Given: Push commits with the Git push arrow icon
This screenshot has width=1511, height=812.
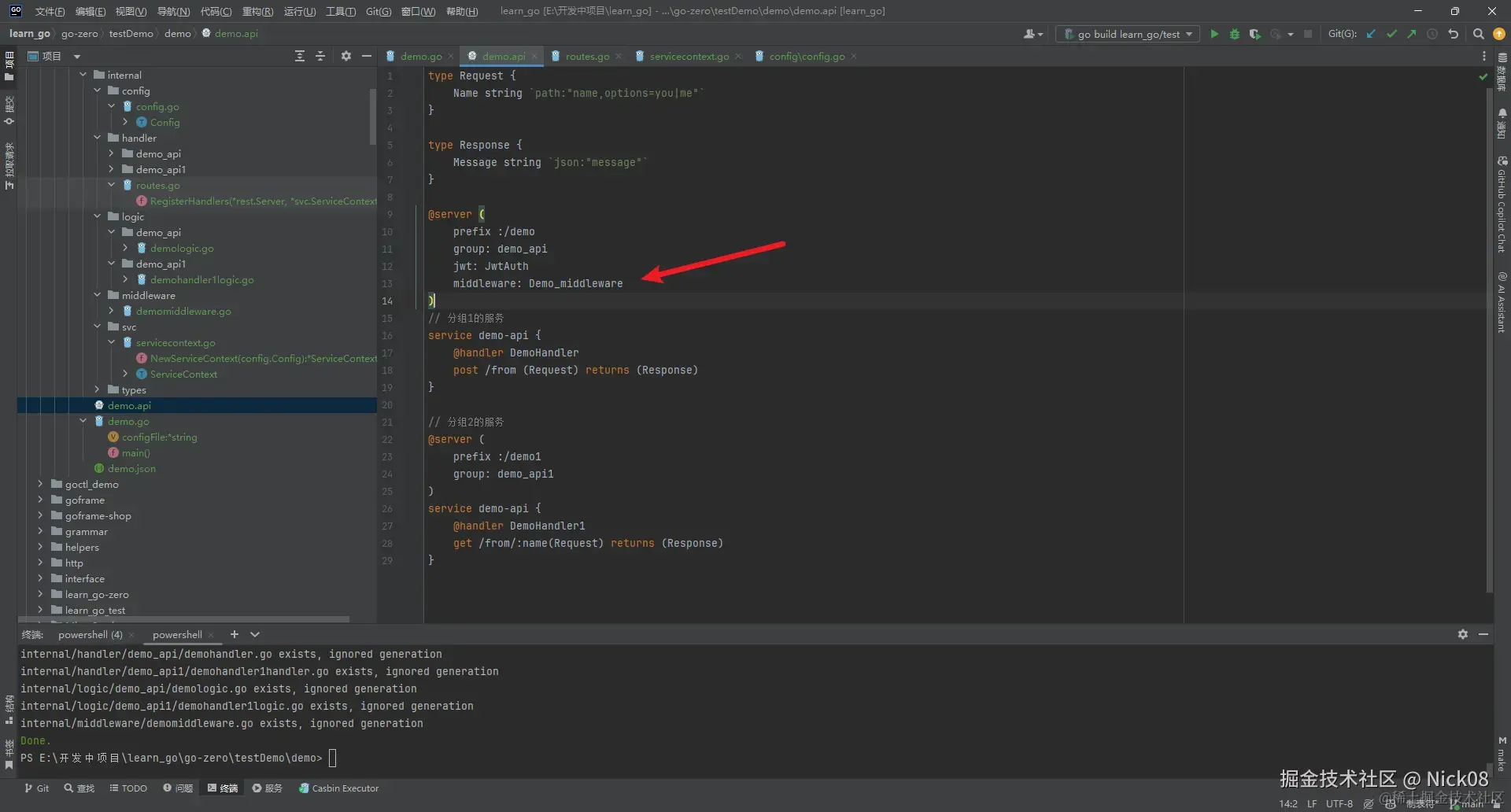Looking at the screenshot, I should pyautogui.click(x=1412, y=34).
